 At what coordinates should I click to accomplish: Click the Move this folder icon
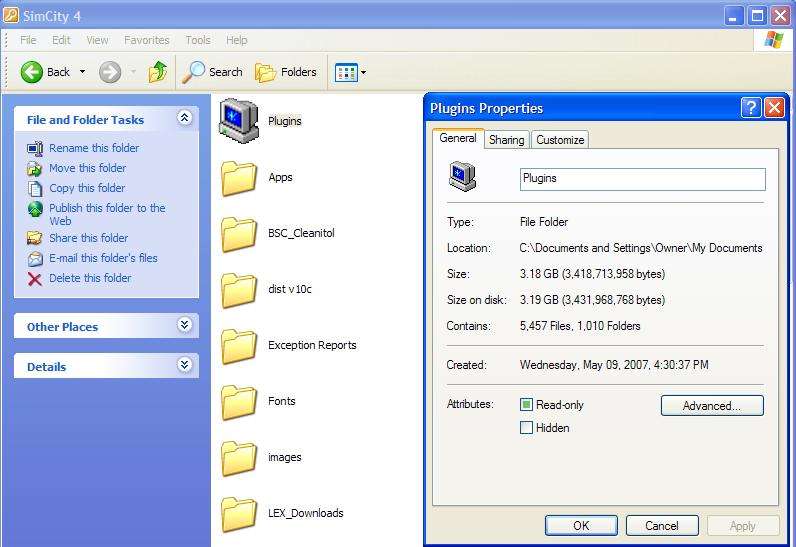coord(35,168)
